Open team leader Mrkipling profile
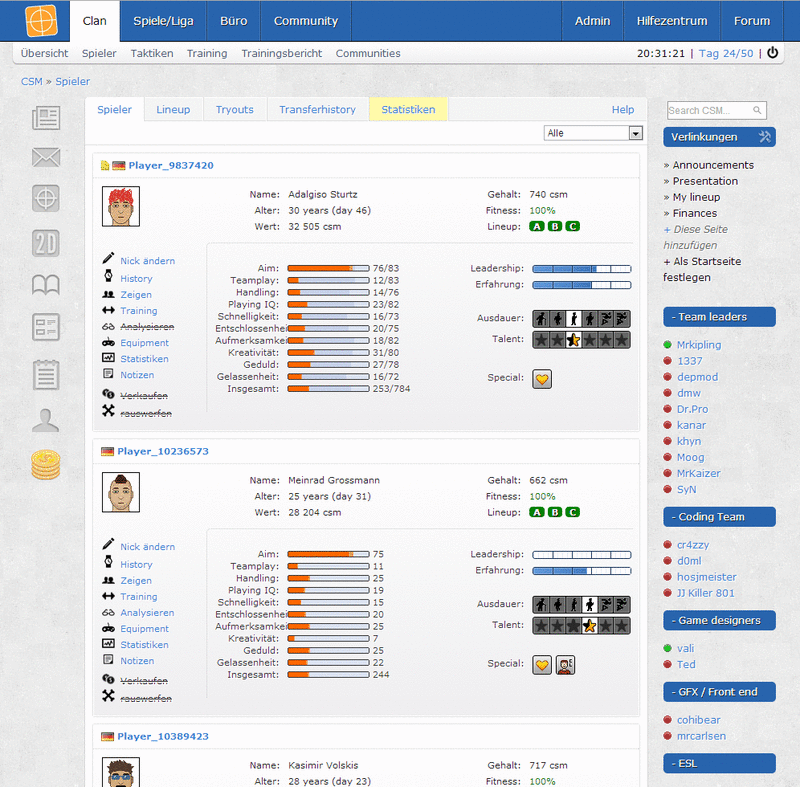 point(701,344)
